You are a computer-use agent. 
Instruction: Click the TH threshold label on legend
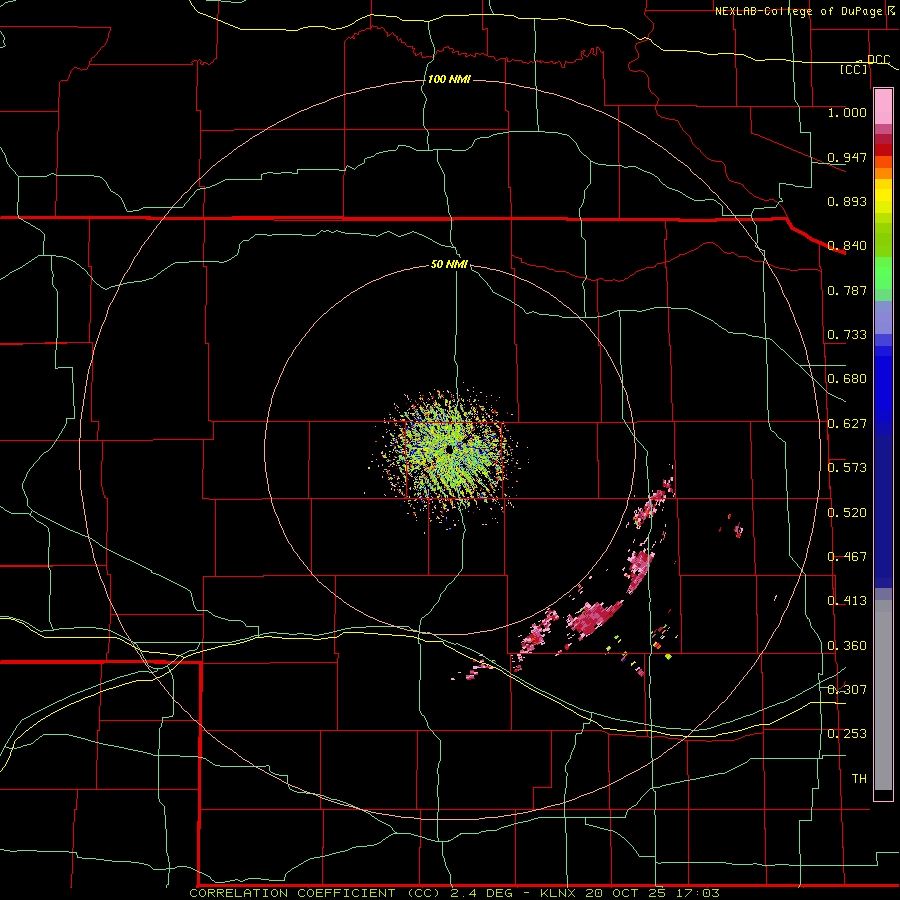pyautogui.click(x=859, y=779)
